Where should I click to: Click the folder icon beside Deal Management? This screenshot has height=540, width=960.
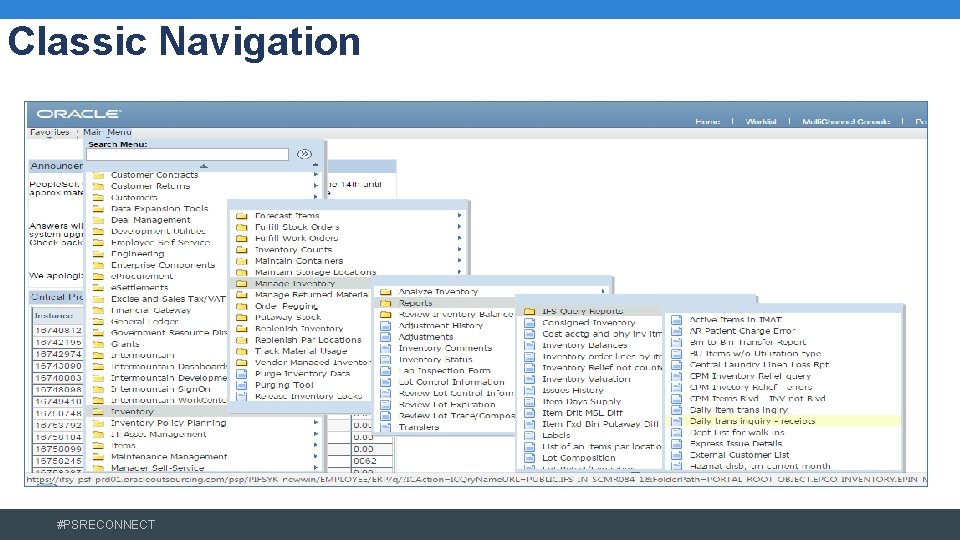coord(98,220)
